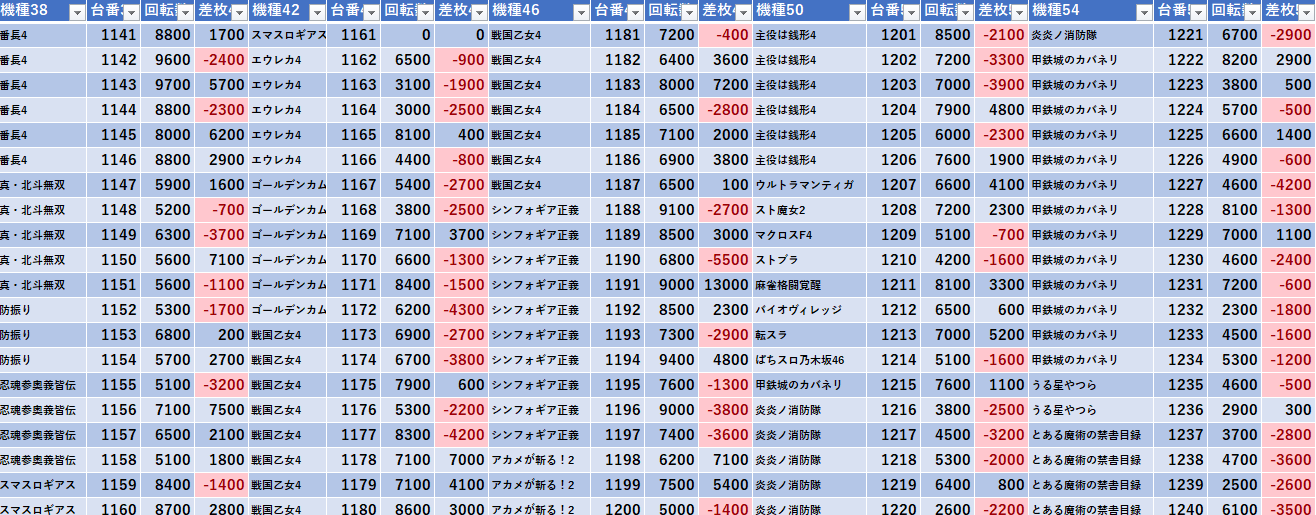Select 防振り name in row 1152
The height and width of the screenshot is (515, 1316).
pyautogui.click(x=43, y=310)
